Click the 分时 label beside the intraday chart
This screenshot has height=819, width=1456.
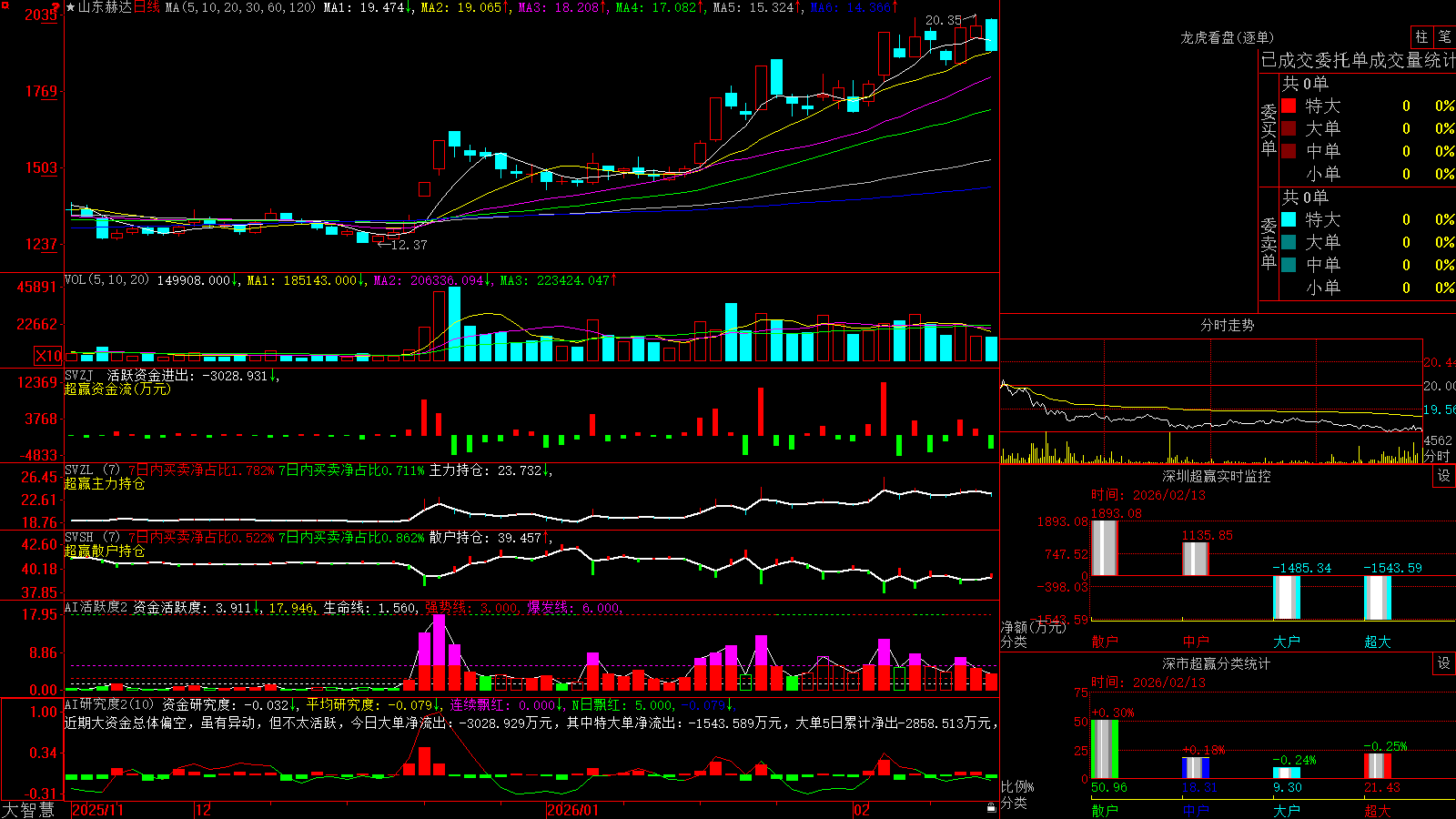(1438, 456)
